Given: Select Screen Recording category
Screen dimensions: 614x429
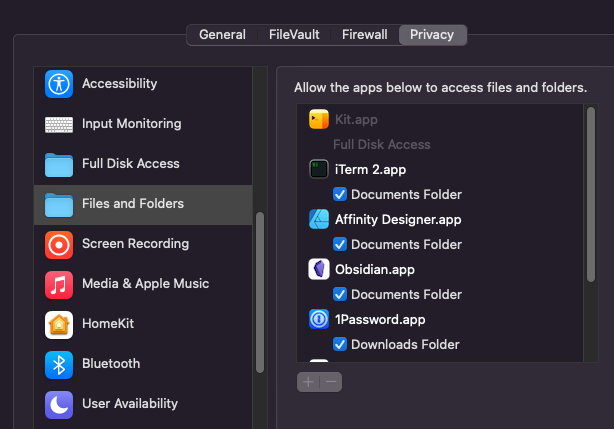Looking at the screenshot, I should click(143, 245).
